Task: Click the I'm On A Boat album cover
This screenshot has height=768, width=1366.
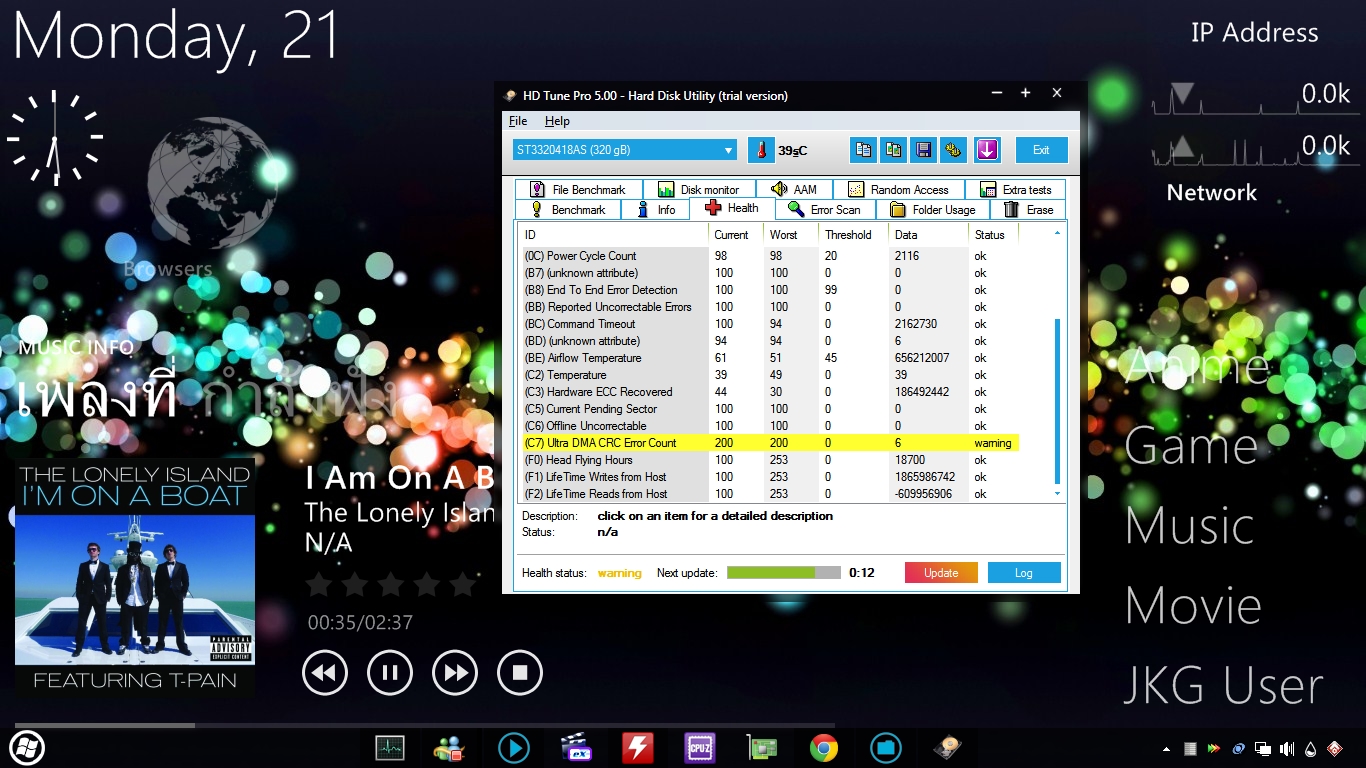Action: click(135, 577)
